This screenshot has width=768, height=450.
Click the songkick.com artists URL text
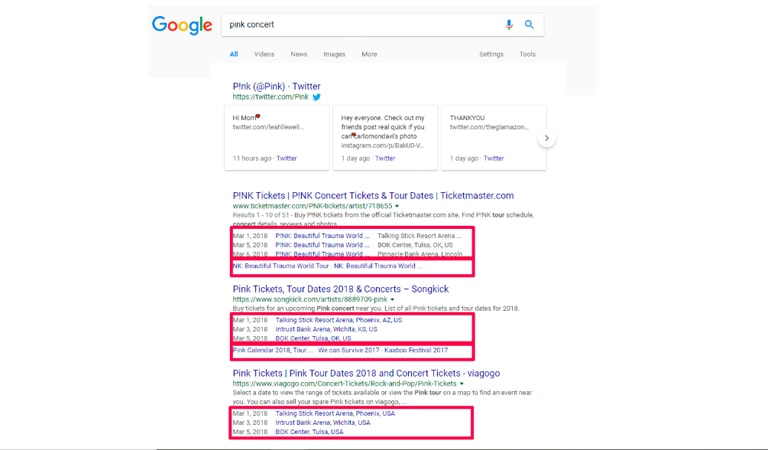pyautogui.click(x=310, y=299)
